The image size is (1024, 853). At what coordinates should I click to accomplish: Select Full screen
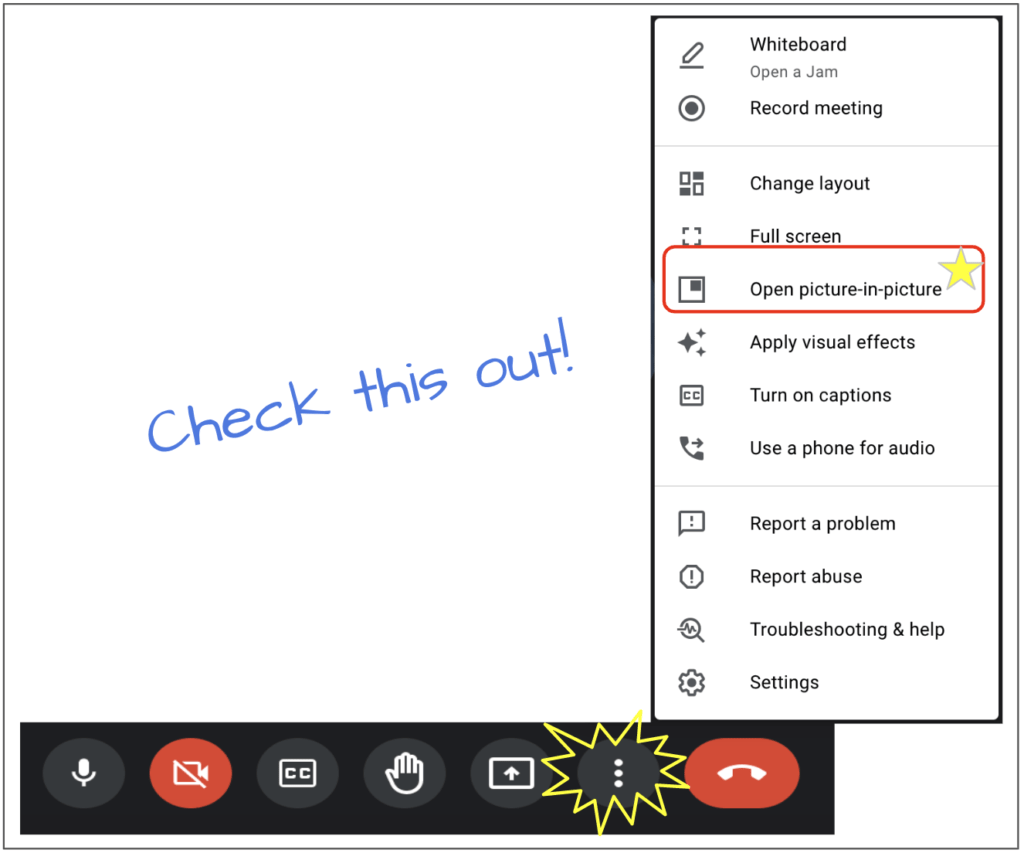(795, 236)
